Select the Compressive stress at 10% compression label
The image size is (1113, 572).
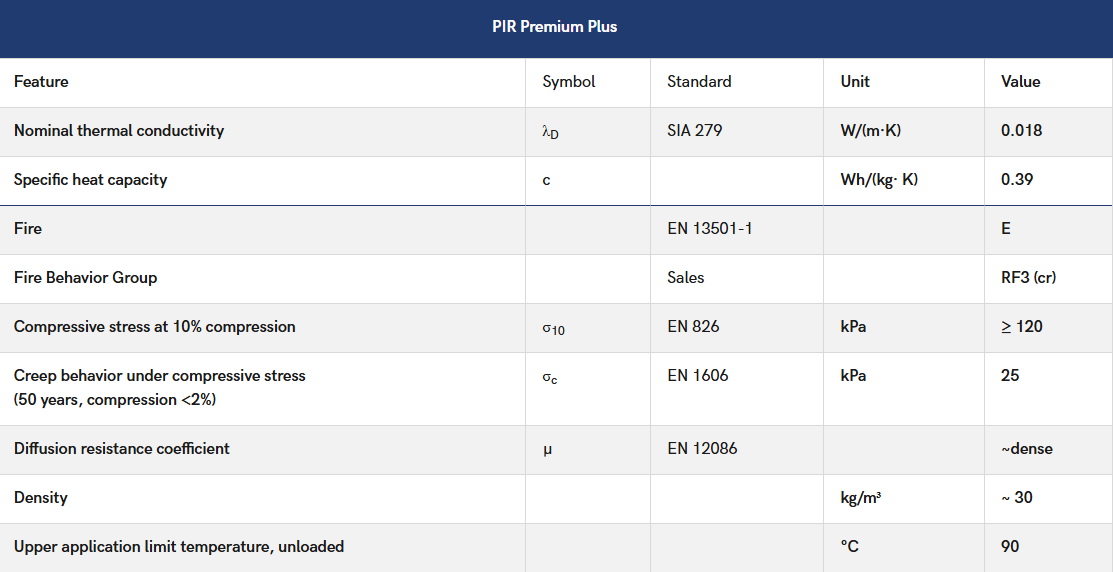pos(155,326)
